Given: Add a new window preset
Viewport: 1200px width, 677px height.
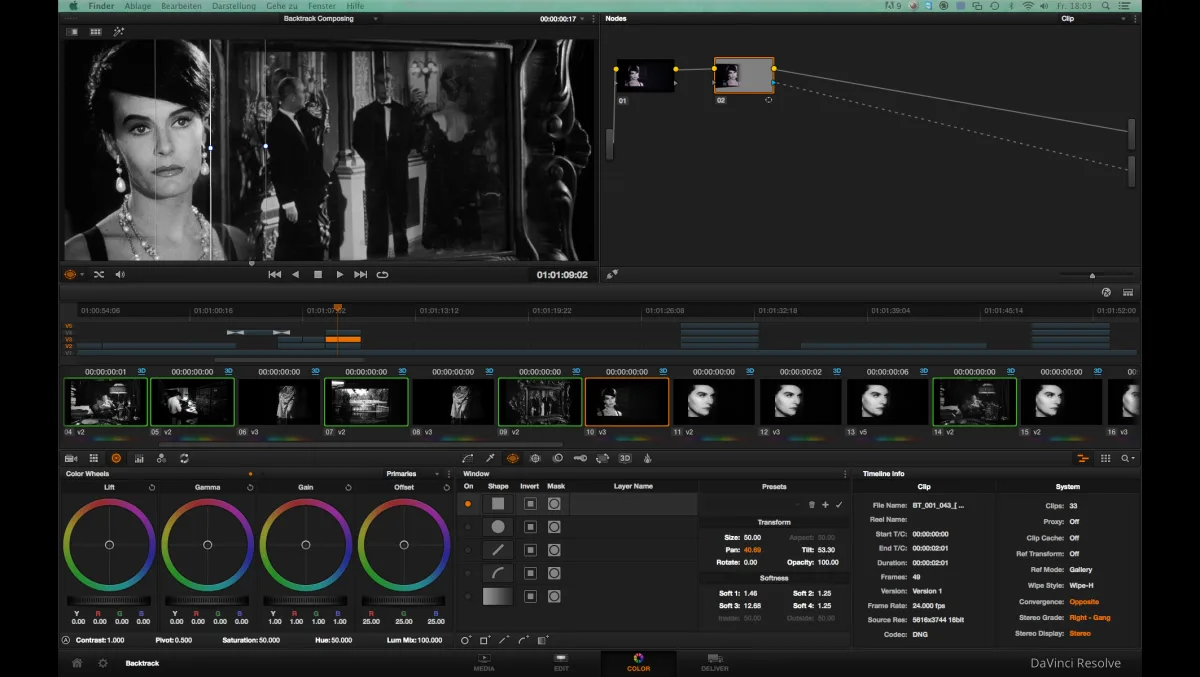Looking at the screenshot, I should pyautogui.click(x=825, y=505).
